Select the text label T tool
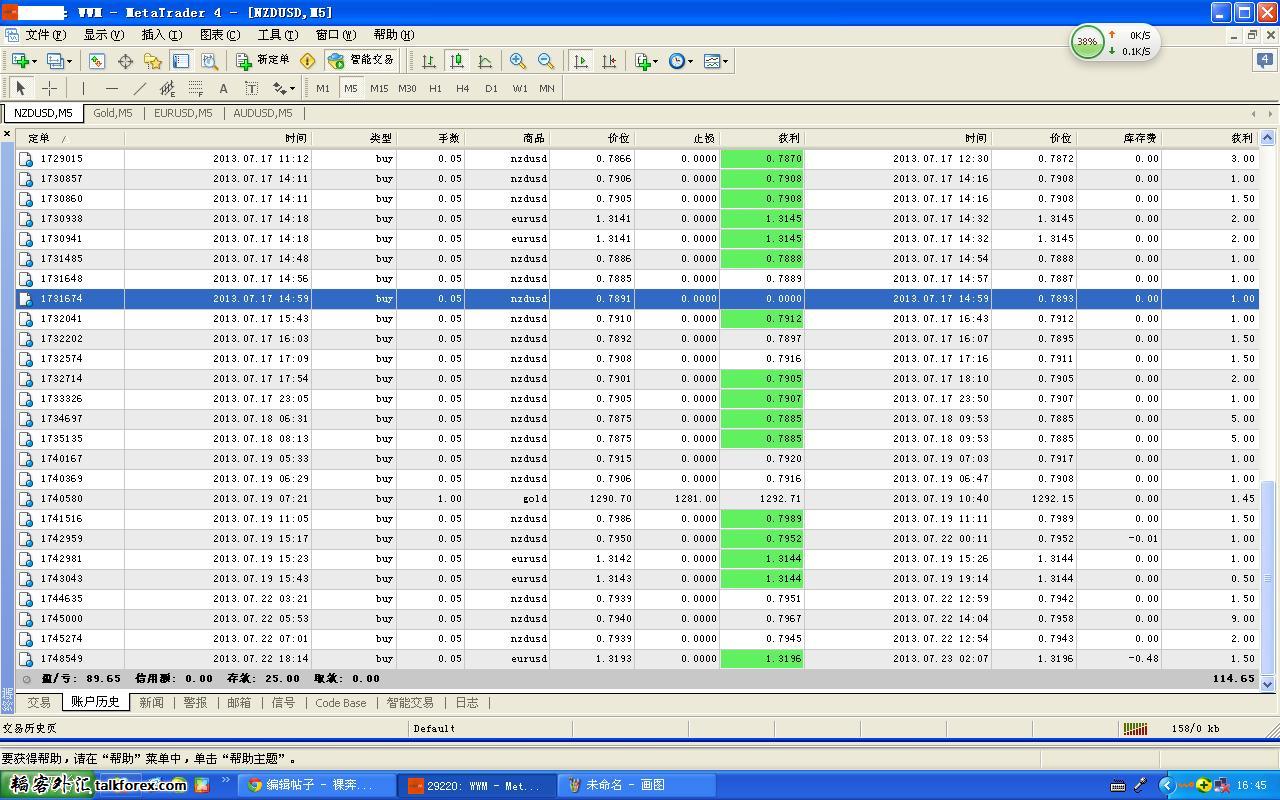Image resolution: width=1280 pixels, height=800 pixels. (x=251, y=88)
